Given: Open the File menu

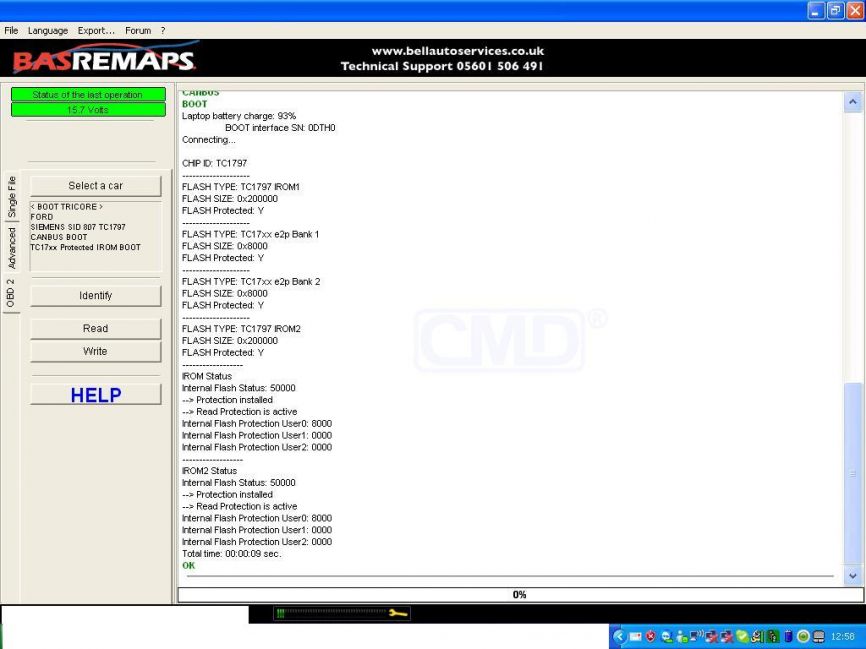Looking at the screenshot, I should click(x=11, y=30).
